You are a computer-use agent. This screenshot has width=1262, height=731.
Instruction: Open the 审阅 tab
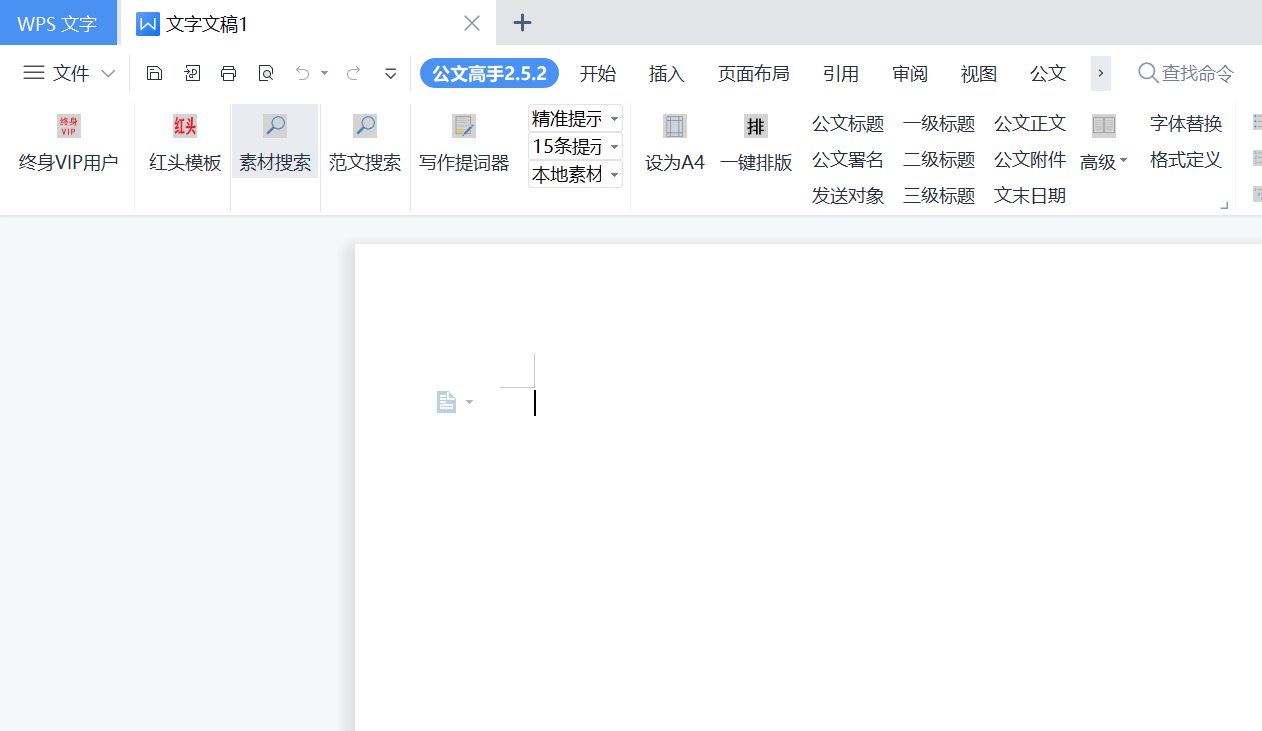[x=910, y=73]
